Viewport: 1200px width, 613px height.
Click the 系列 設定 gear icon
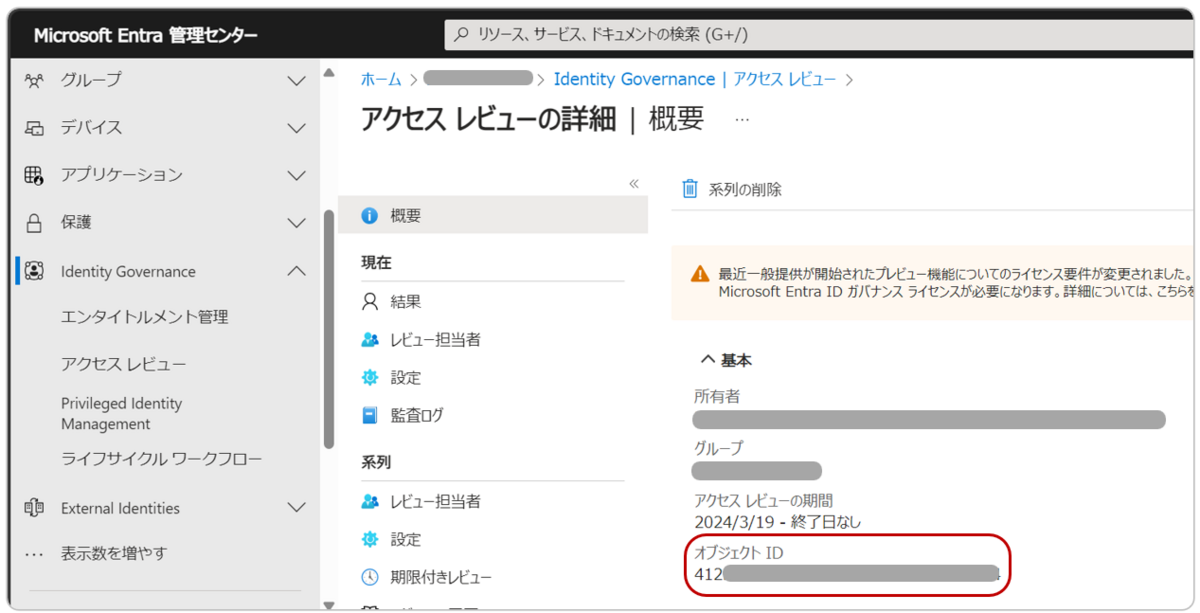pos(370,539)
